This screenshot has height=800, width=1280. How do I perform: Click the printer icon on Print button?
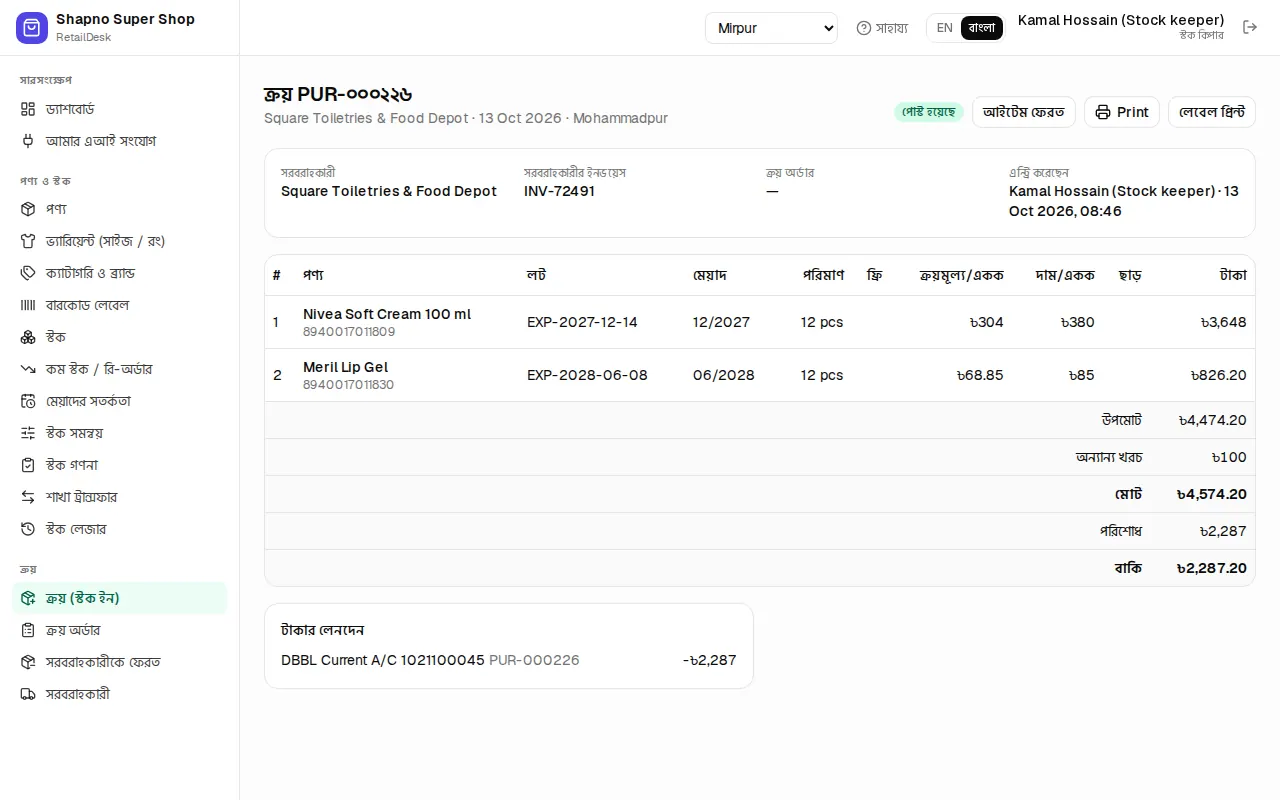pyautogui.click(x=1103, y=112)
